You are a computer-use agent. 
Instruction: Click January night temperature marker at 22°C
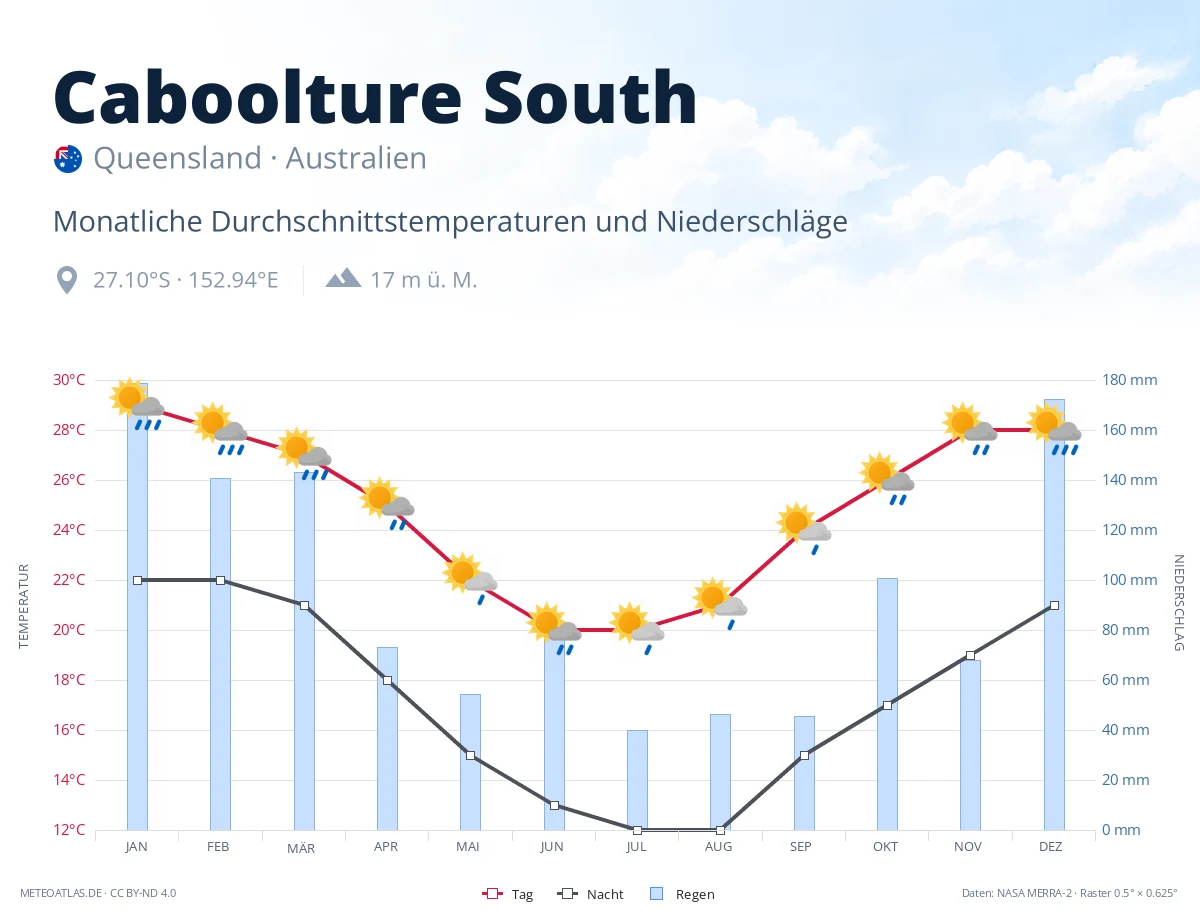coord(137,580)
